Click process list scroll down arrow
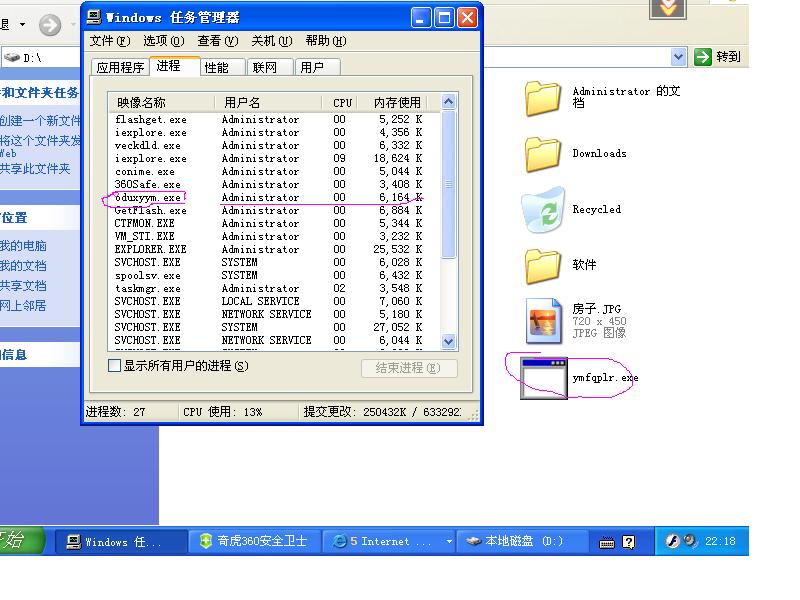The height and width of the screenshot is (600, 800). click(448, 341)
